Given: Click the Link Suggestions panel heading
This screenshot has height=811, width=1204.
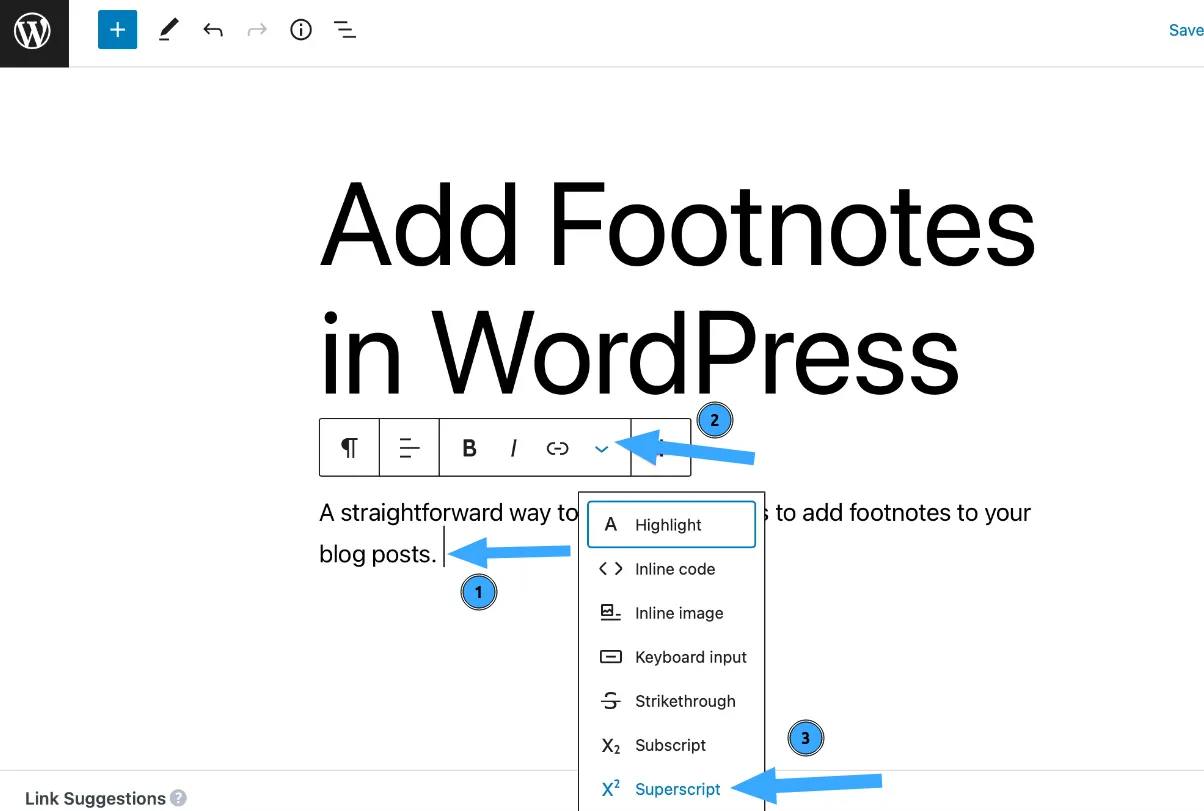Looking at the screenshot, I should tap(95, 798).
